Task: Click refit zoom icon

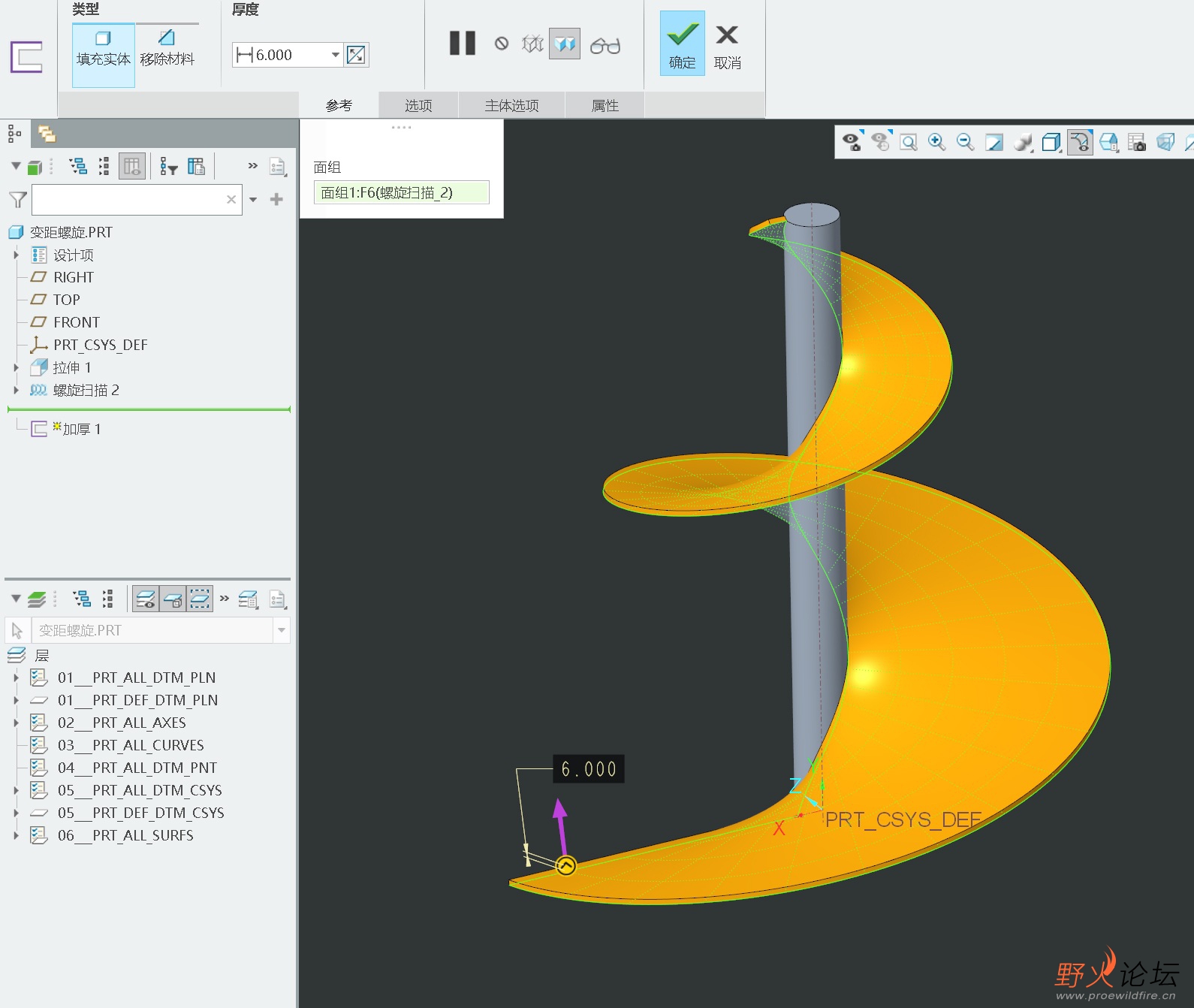Action: coord(909,141)
